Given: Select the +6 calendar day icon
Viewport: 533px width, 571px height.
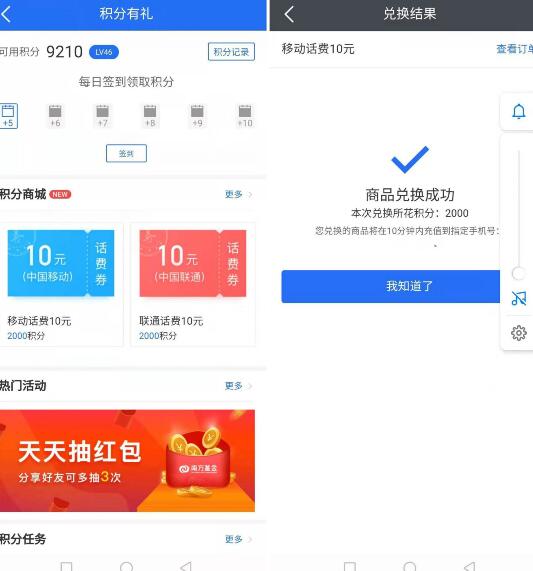Looking at the screenshot, I should coord(55,116).
